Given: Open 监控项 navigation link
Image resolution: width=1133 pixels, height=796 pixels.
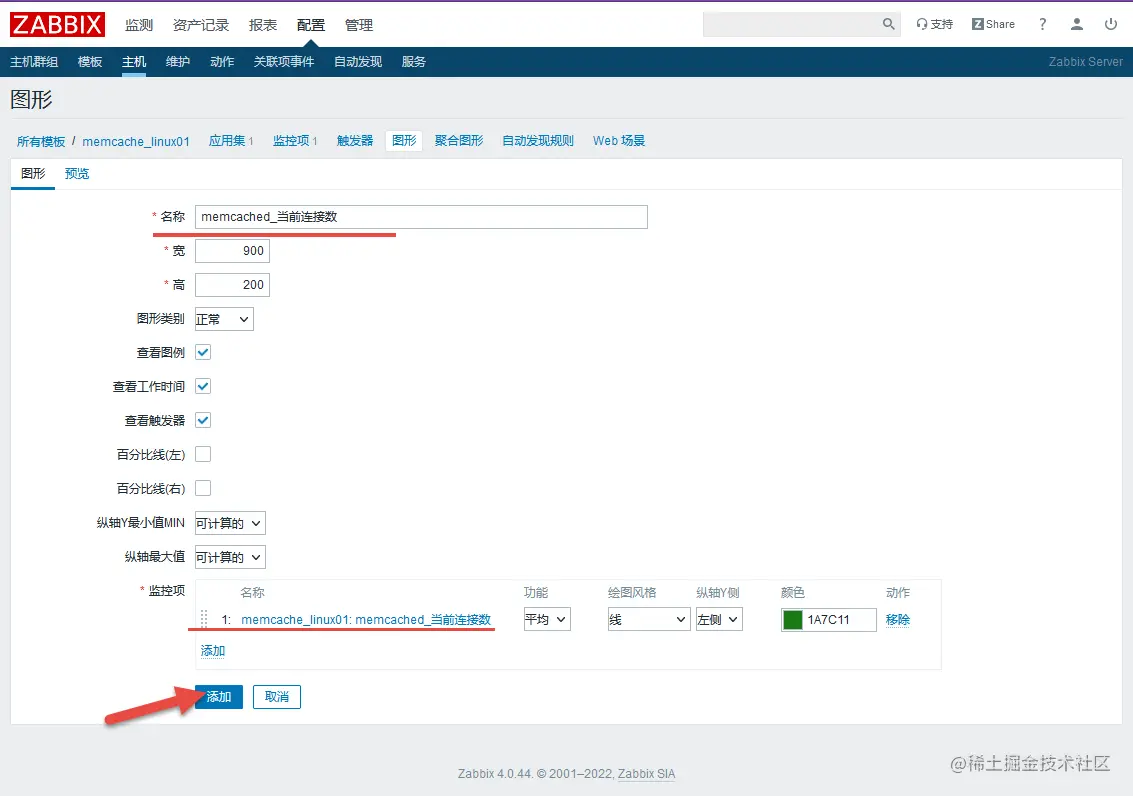Looking at the screenshot, I should (291, 140).
